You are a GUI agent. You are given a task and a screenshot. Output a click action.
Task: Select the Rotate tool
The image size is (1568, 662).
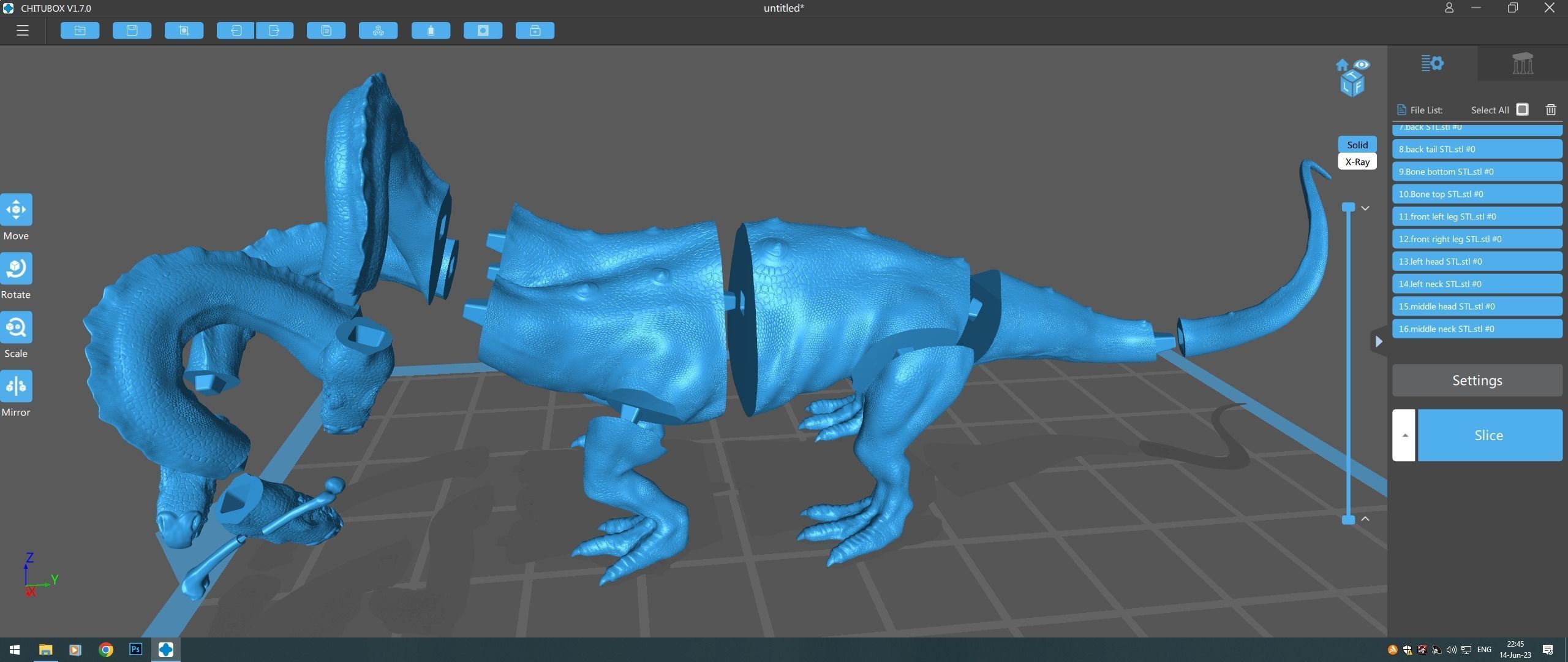(16, 268)
